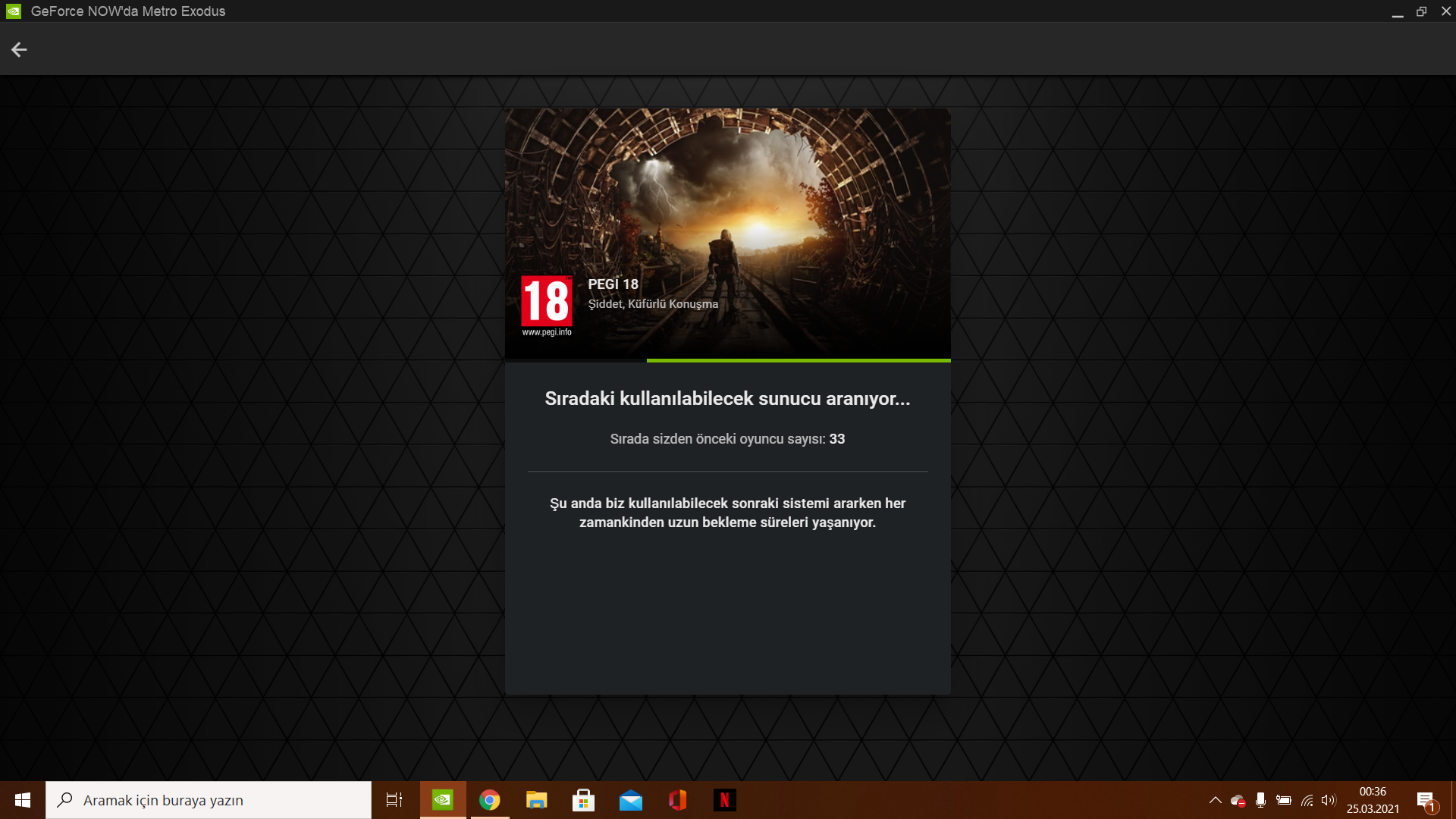This screenshot has height=819, width=1456.
Task: Click the microphone tray icon
Action: point(1260,800)
